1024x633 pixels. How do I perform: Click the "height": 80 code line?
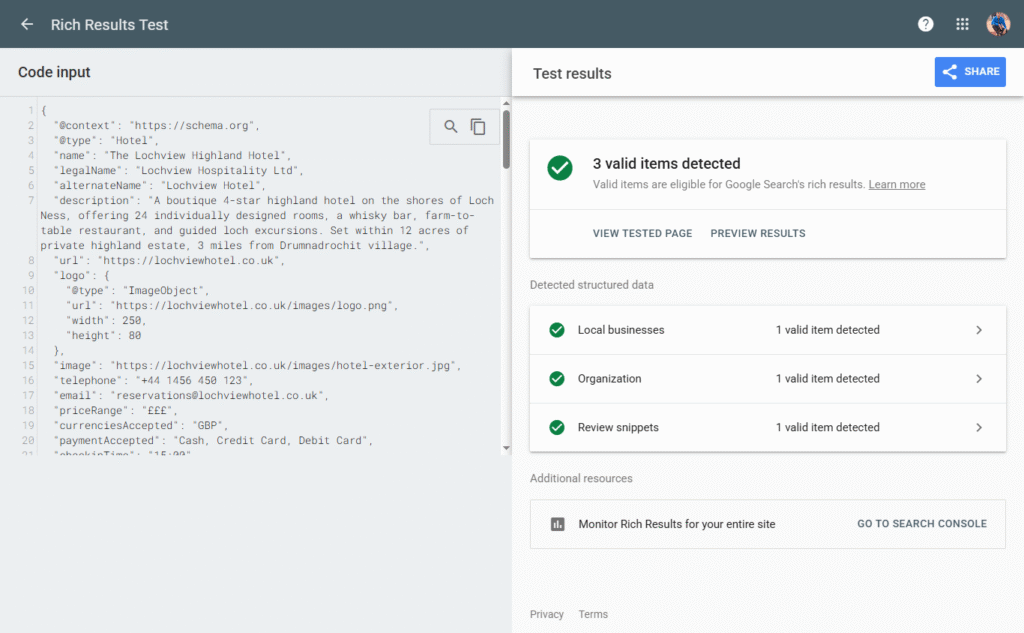[x=103, y=335]
